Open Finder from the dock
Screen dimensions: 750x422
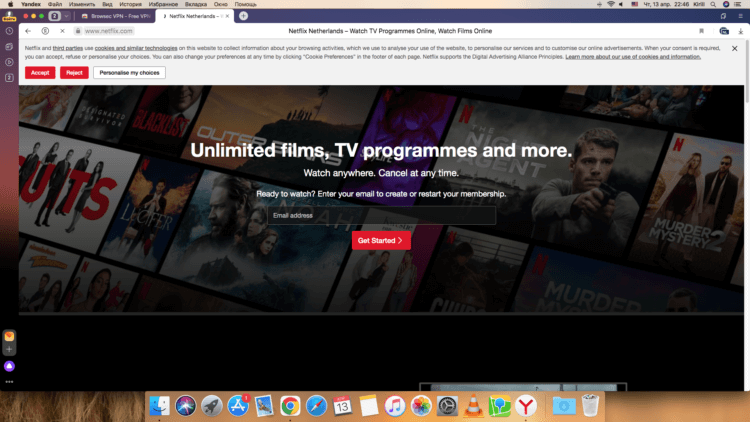coord(159,406)
